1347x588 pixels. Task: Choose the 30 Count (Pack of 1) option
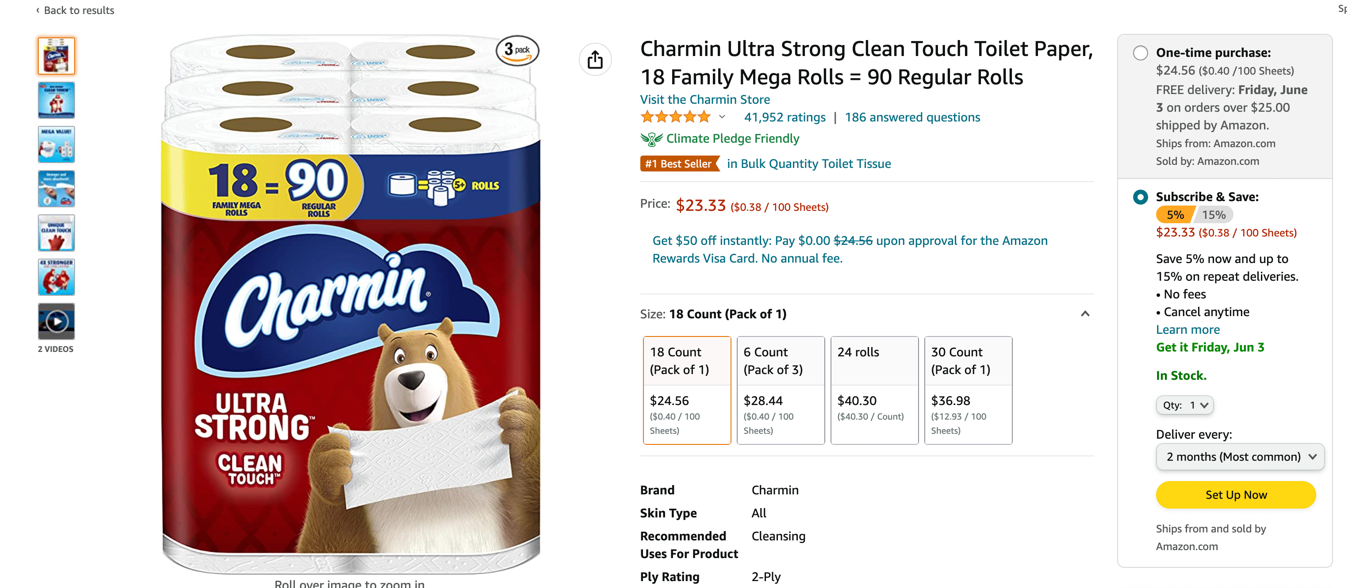click(968, 390)
